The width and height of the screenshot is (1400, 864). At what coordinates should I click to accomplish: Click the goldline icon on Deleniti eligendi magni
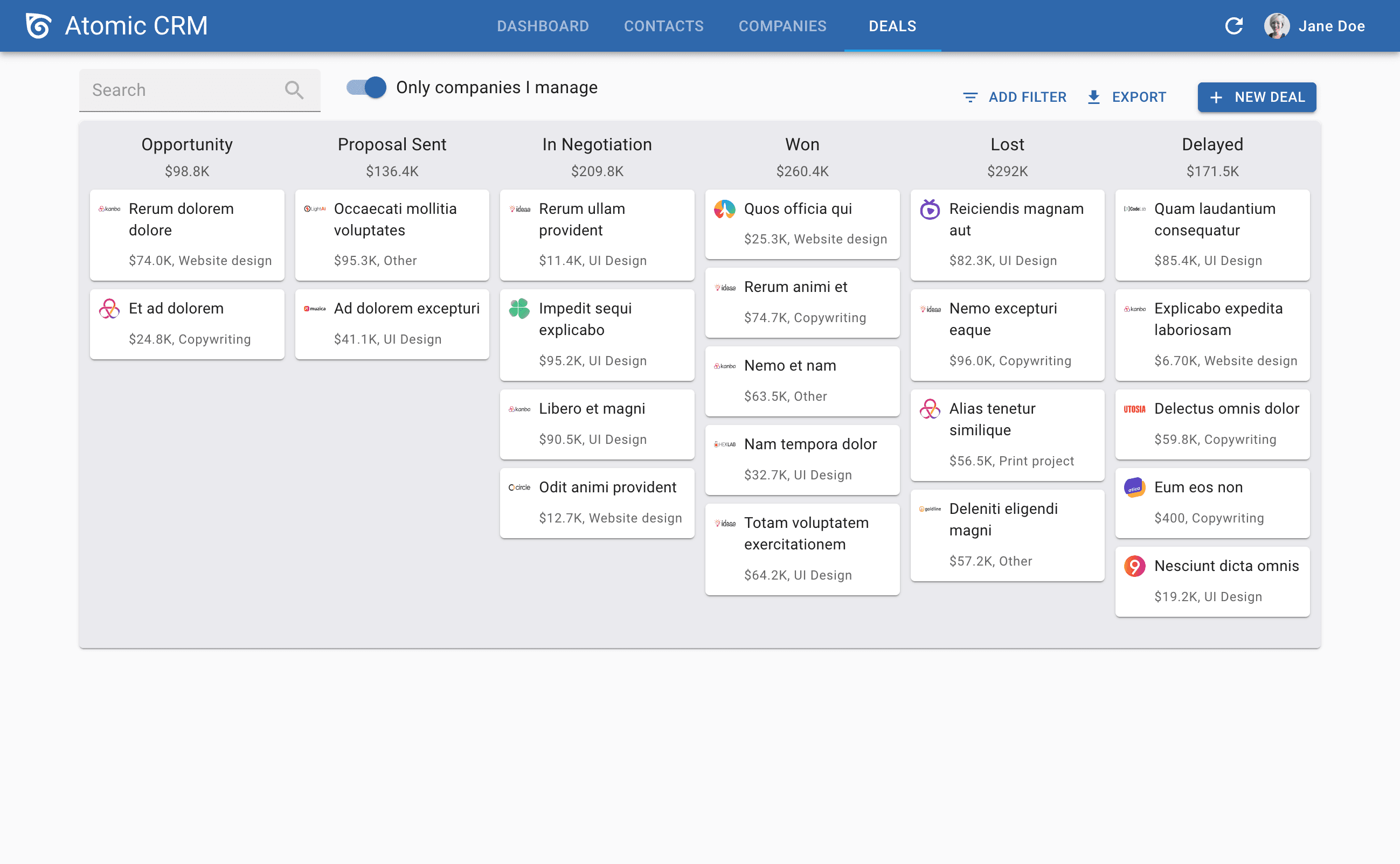930,508
